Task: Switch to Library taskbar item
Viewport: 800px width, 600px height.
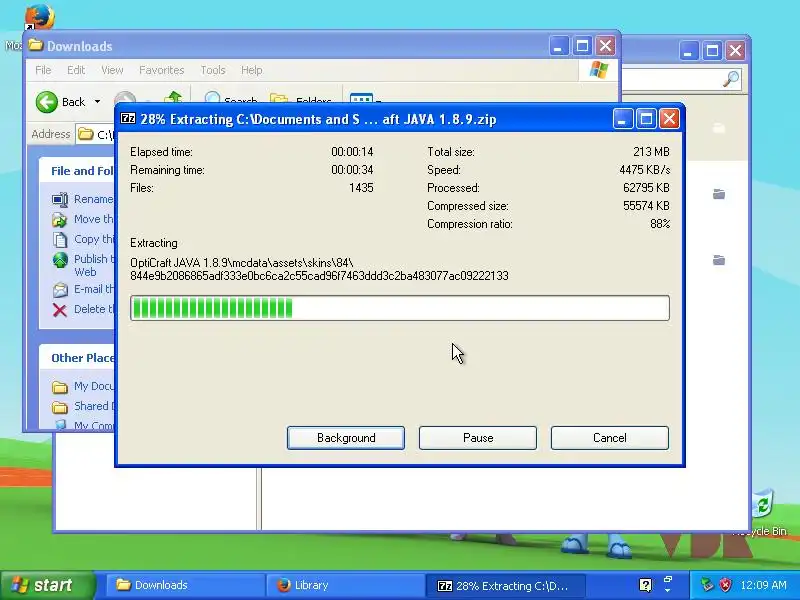Action: (345, 585)
